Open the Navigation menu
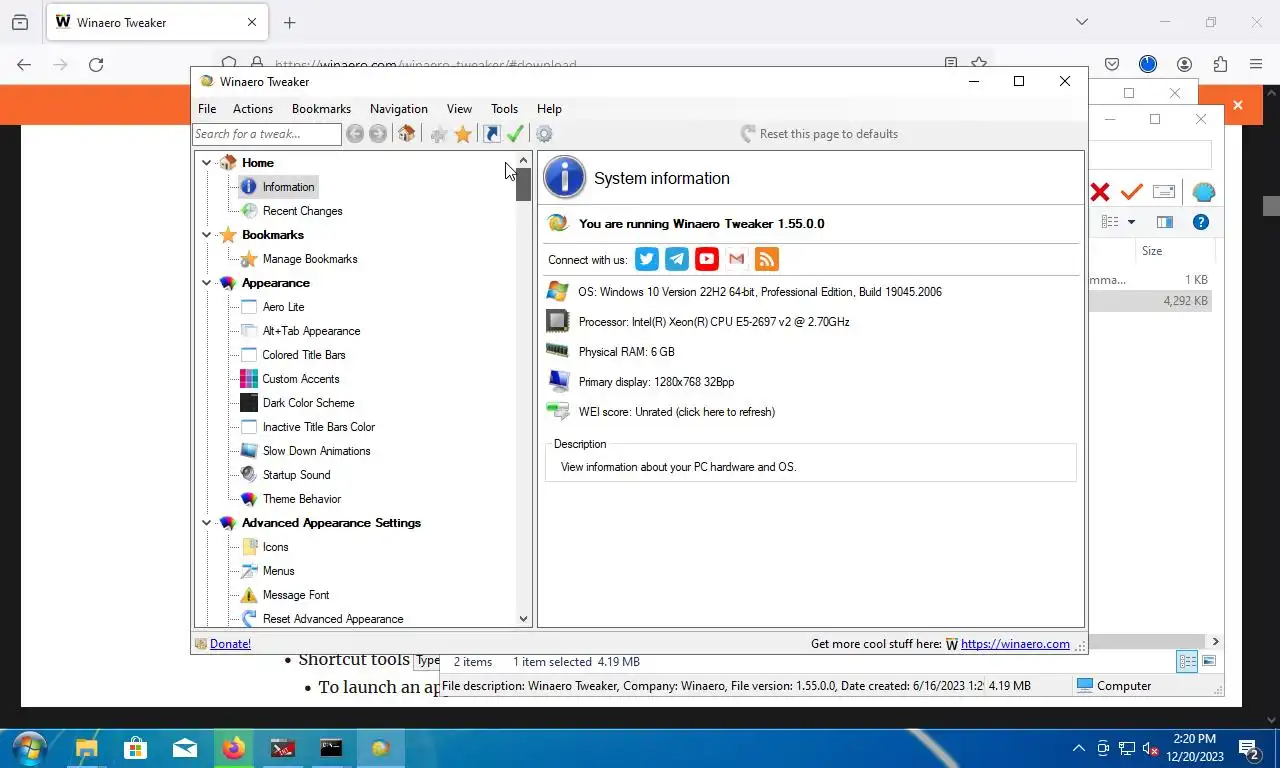1280x768 pixels. tap(399, 109)
